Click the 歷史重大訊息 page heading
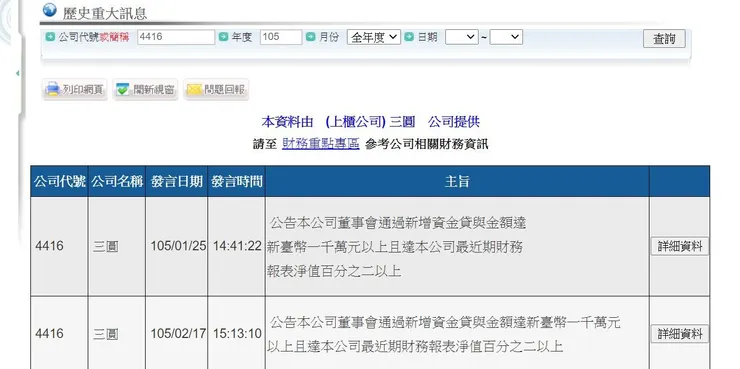Image resolution: width=740 pixels, height=369 pixels. click(105, 13)
